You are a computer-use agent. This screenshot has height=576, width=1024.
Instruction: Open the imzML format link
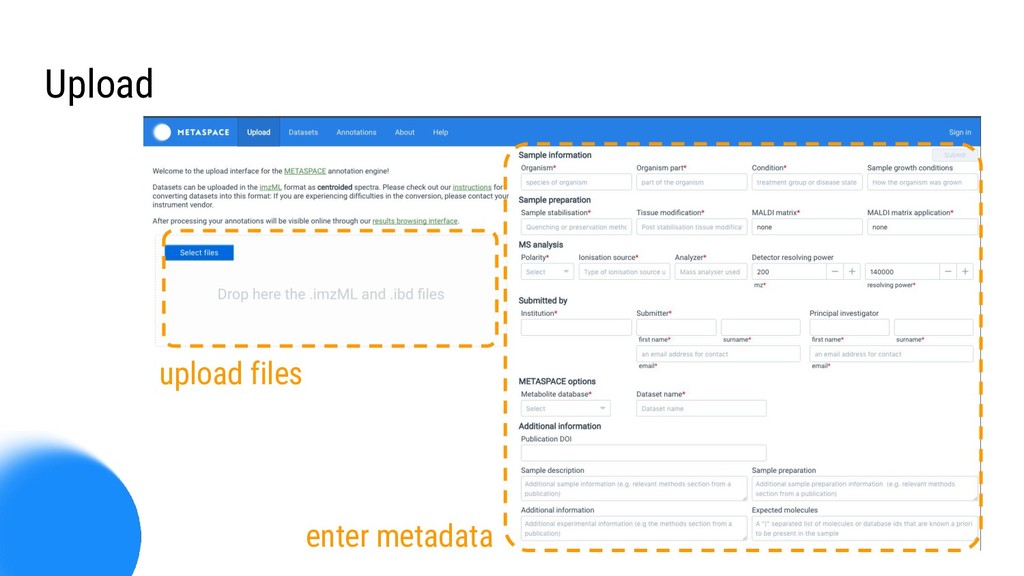tap(270, 187)
